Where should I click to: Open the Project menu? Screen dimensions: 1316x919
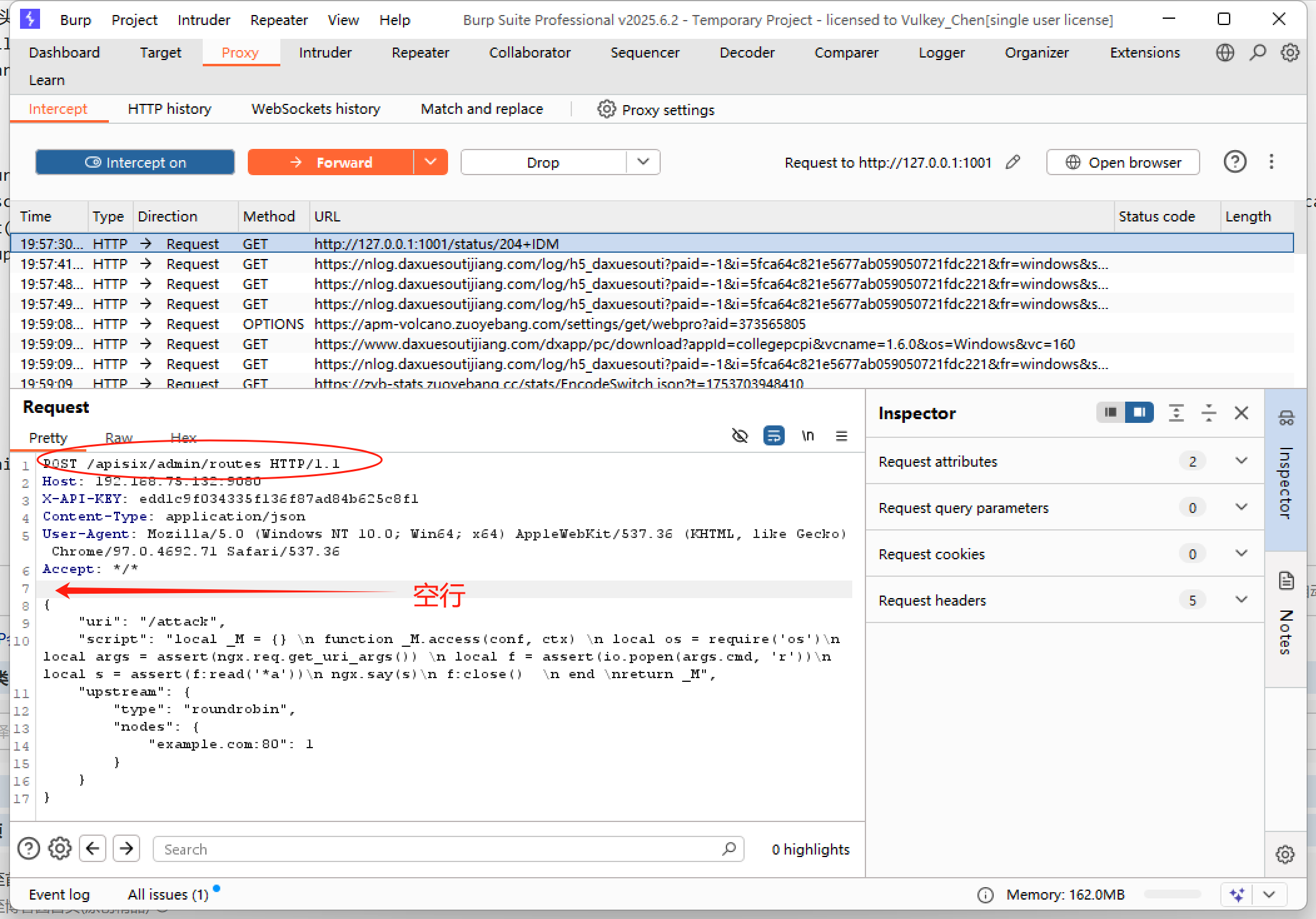click(135, 20)
